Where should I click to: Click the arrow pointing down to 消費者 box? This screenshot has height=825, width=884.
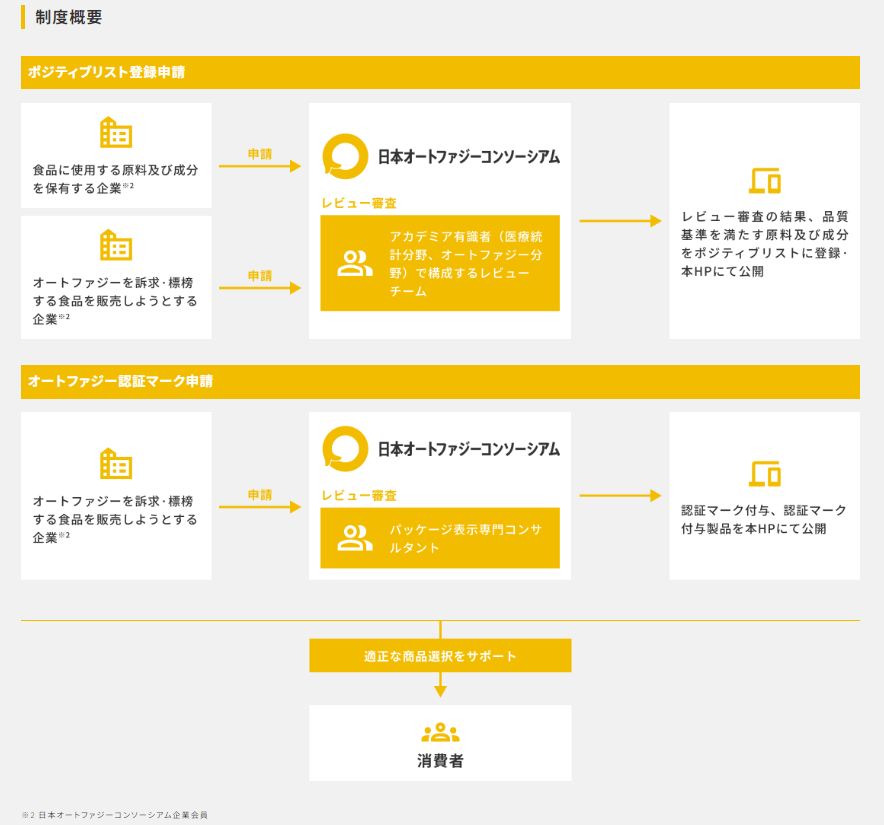(440, 685)
